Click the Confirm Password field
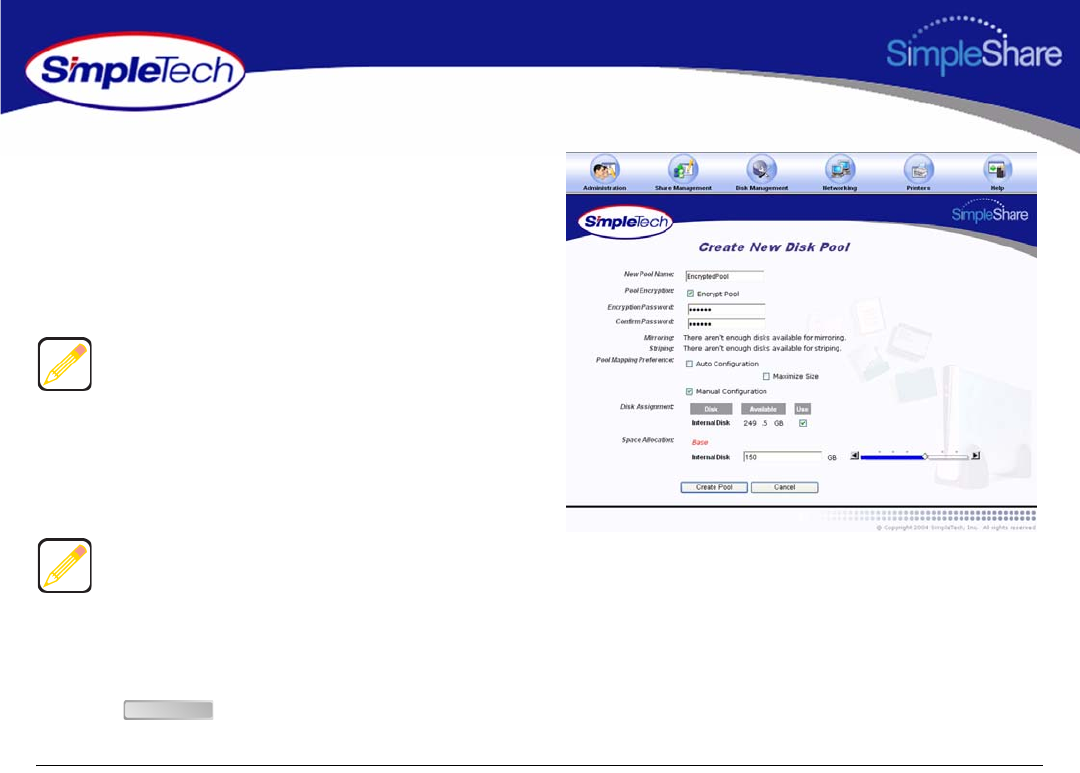Viewport: 1080px width, 773px height. click(727, 324)
